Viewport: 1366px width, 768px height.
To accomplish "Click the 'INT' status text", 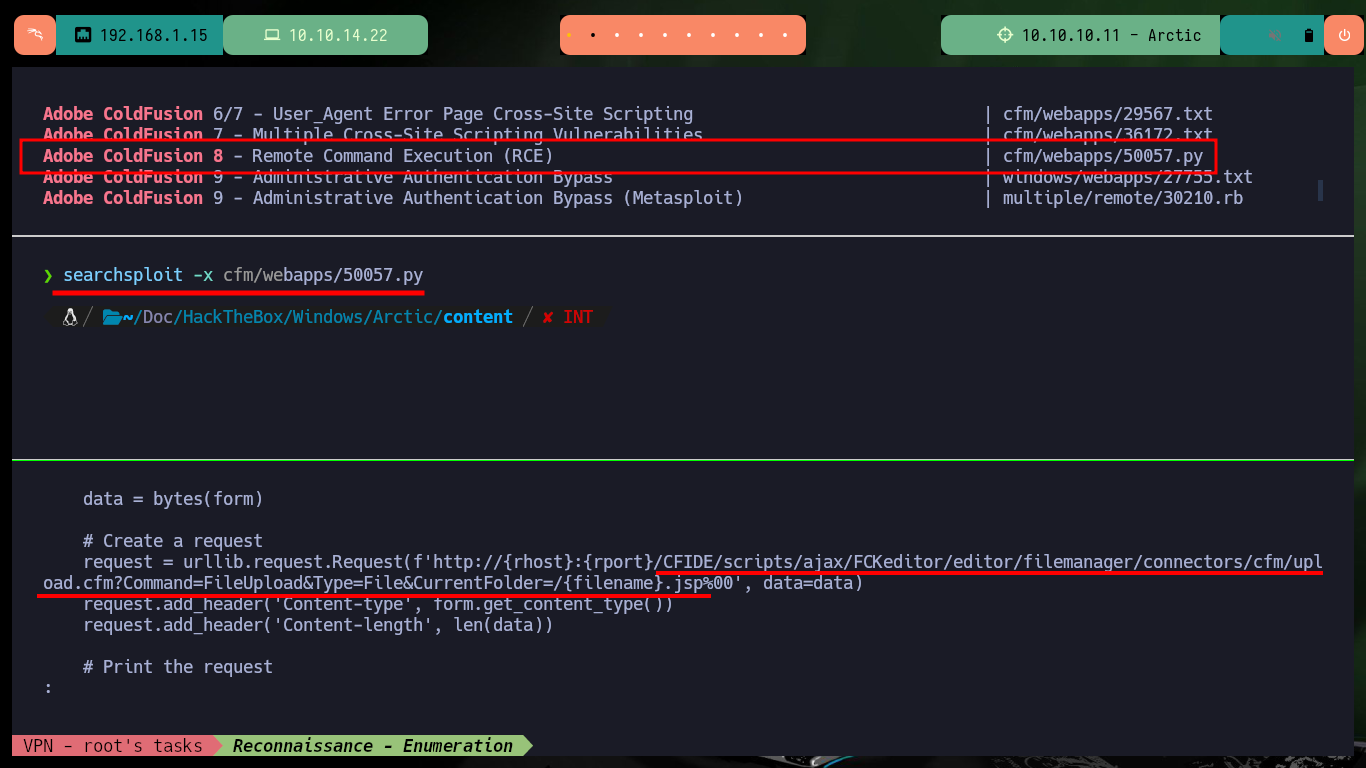I will point(578,317).
